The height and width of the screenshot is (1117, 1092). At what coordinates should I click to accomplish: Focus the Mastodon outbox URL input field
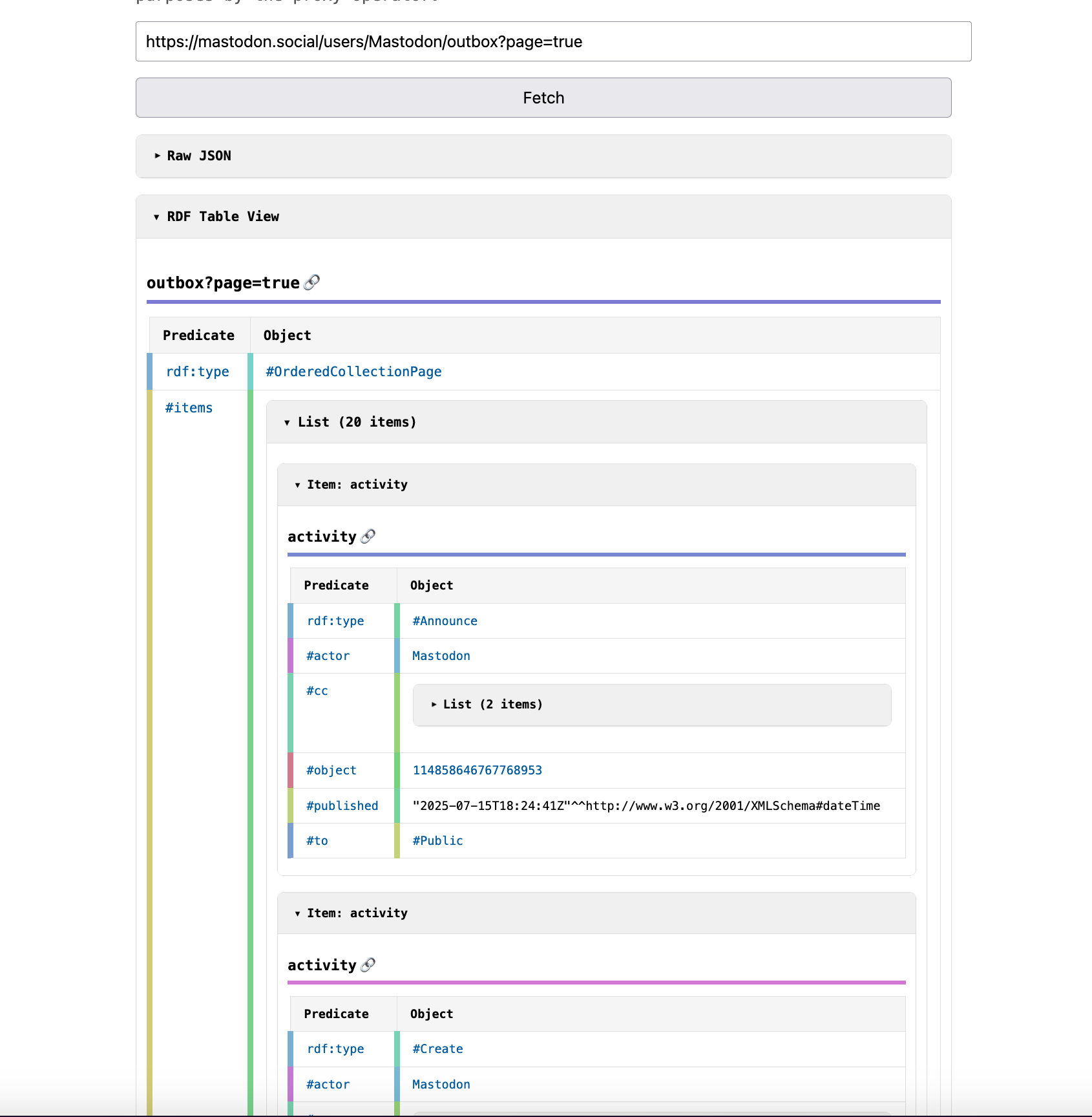pos(553,41)
